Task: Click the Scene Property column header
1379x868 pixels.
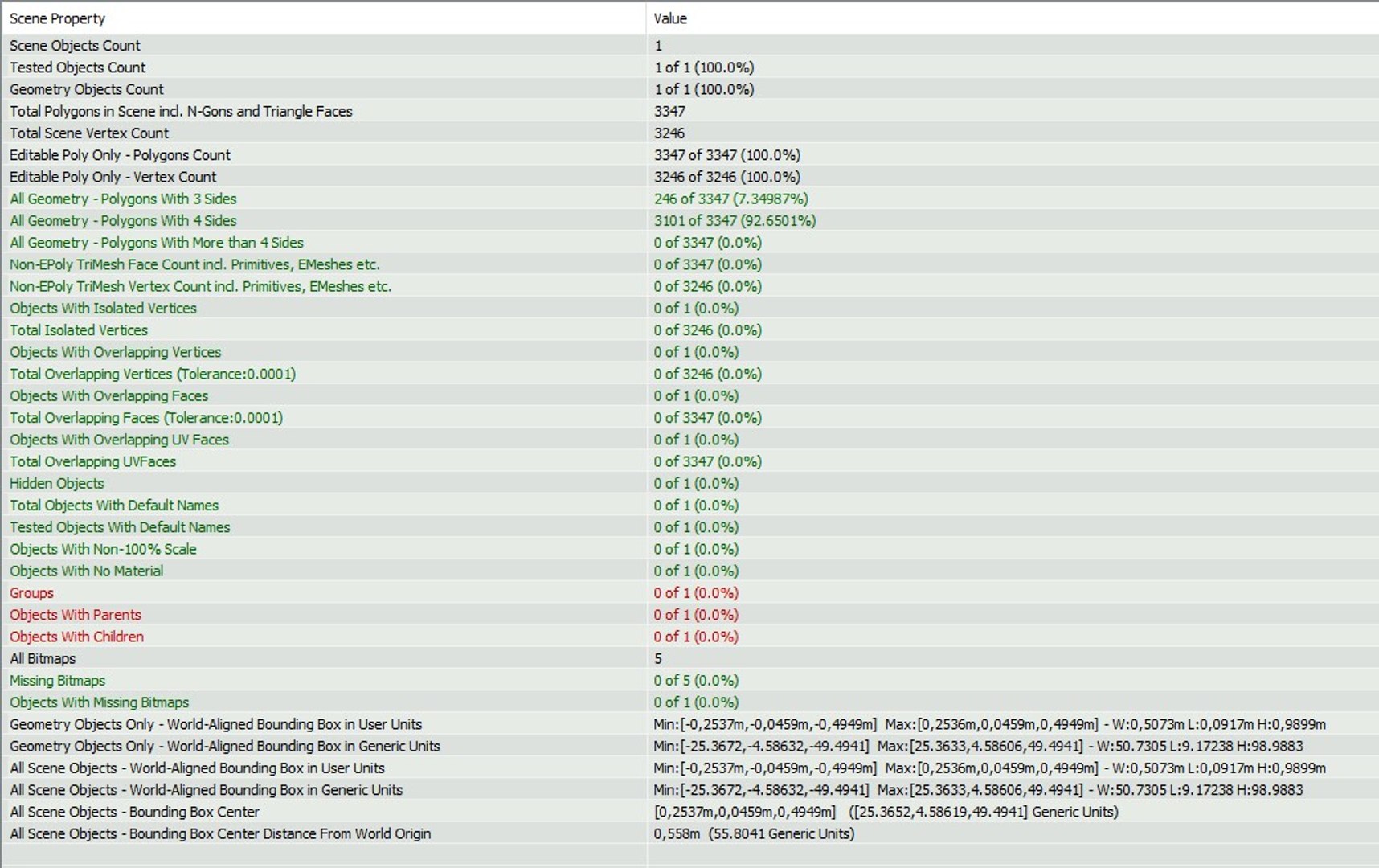Action: [324, 18]
